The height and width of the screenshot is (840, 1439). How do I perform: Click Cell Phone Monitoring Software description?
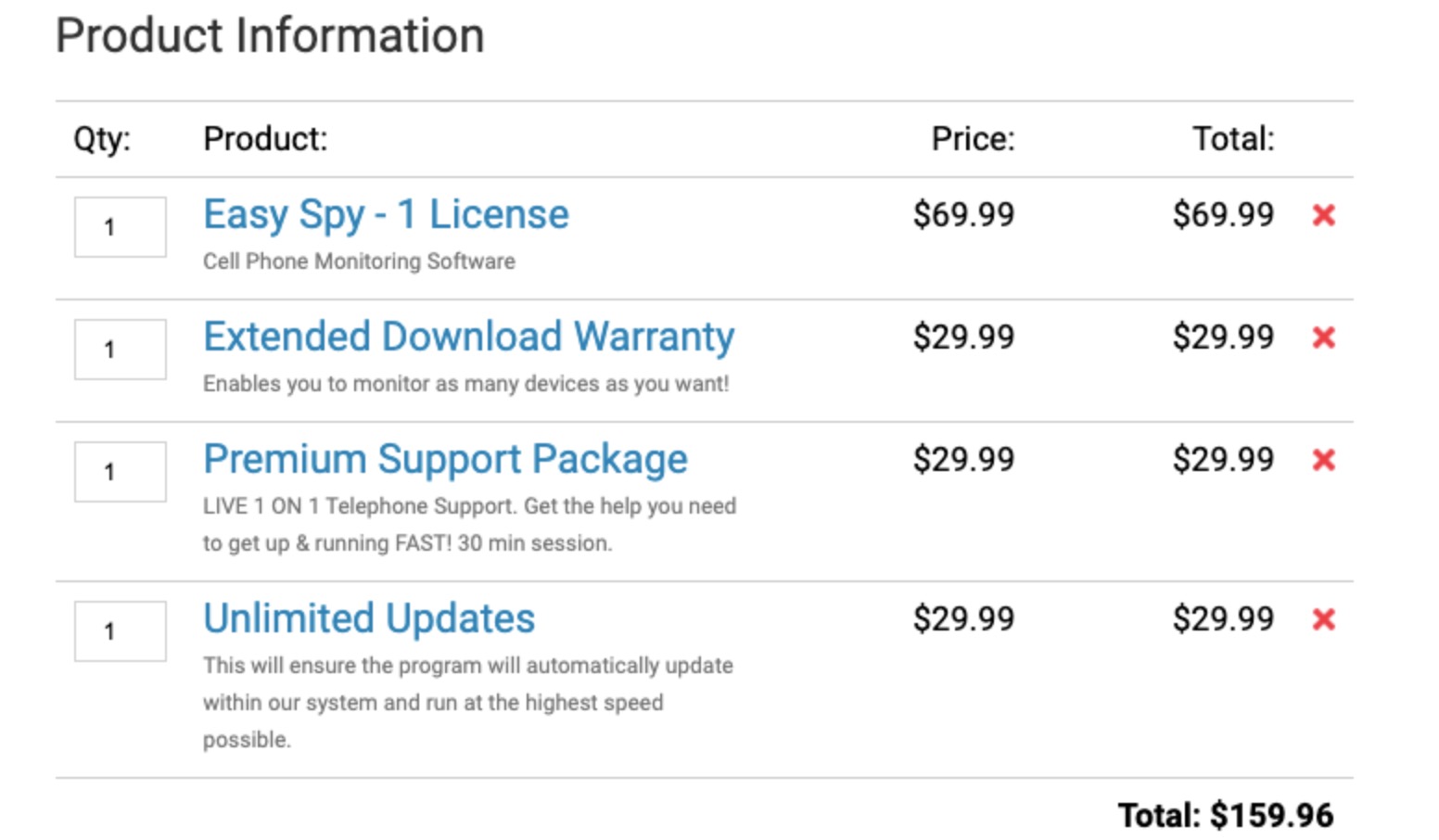tap(359, 261)
